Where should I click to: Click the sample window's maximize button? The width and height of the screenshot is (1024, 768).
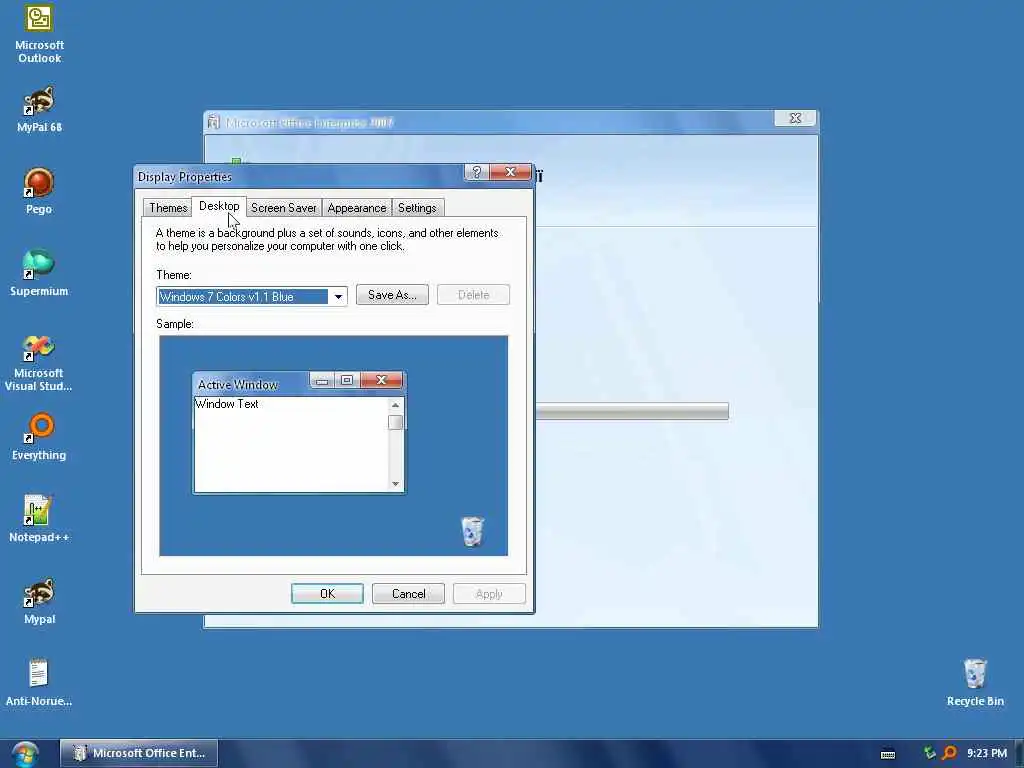347,380
